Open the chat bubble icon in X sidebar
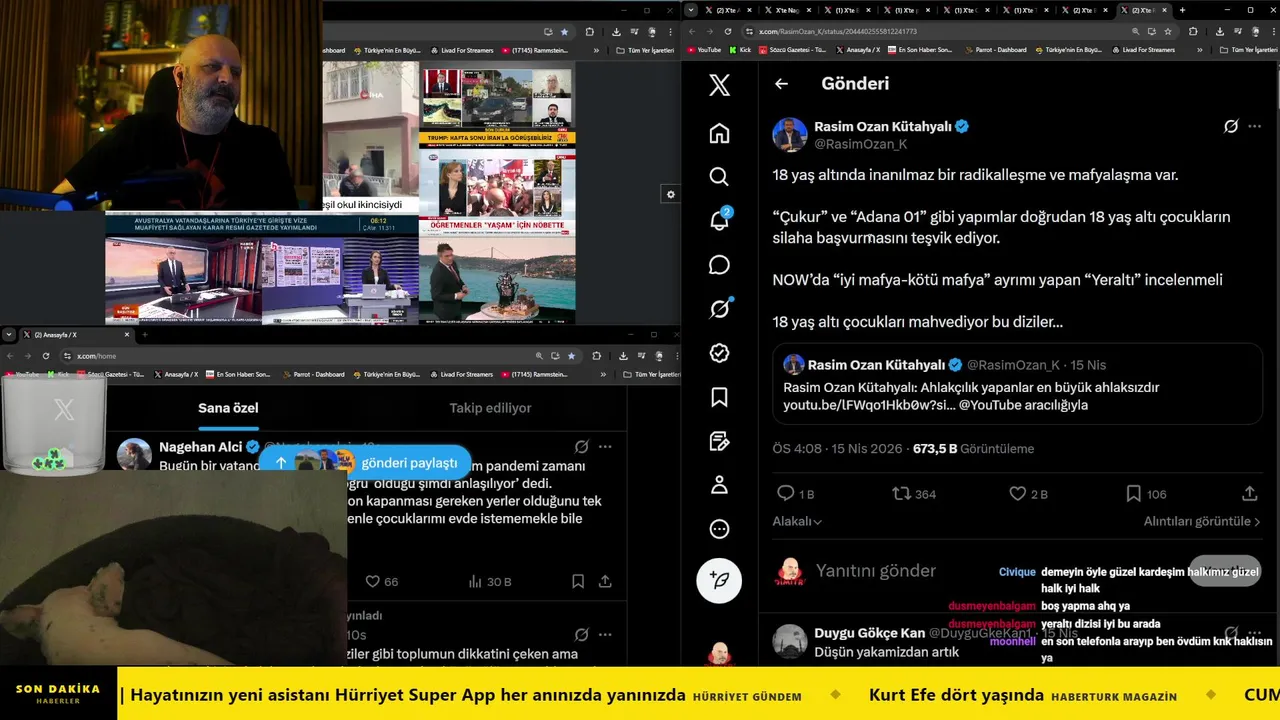Viewport: 1280px width, 720px height. pos(719,265)
